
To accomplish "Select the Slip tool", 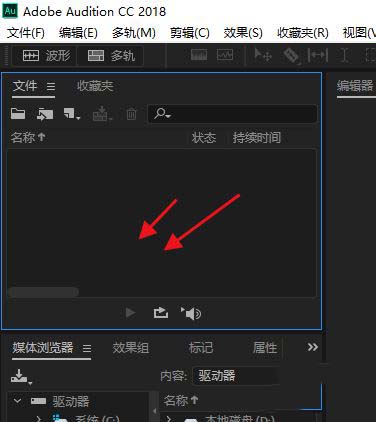I will (318, 56).
